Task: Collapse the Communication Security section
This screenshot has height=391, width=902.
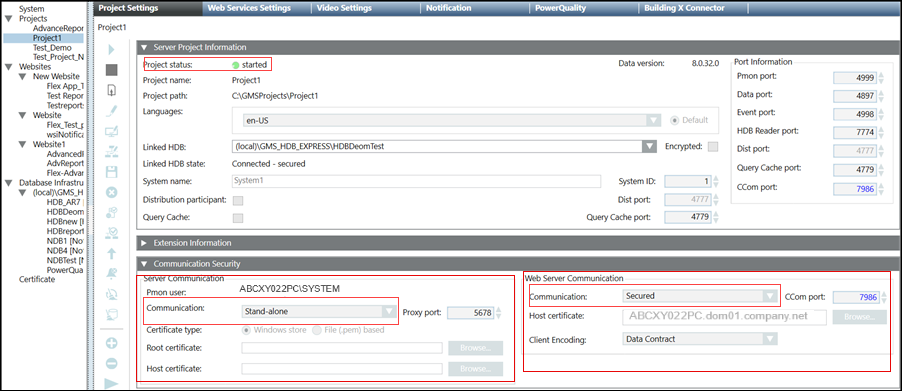Action: (x=144, y=264)
